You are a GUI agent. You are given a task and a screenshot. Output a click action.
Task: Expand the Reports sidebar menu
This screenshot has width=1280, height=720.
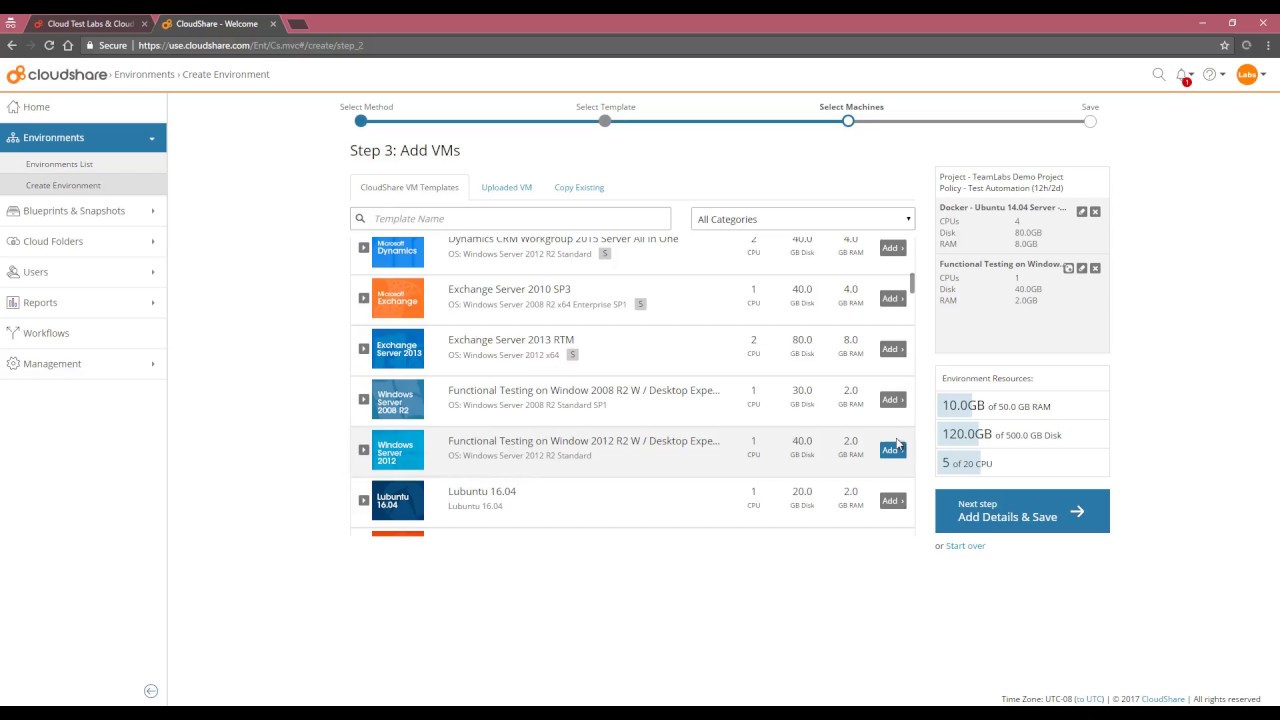click(x=83, y=302)
